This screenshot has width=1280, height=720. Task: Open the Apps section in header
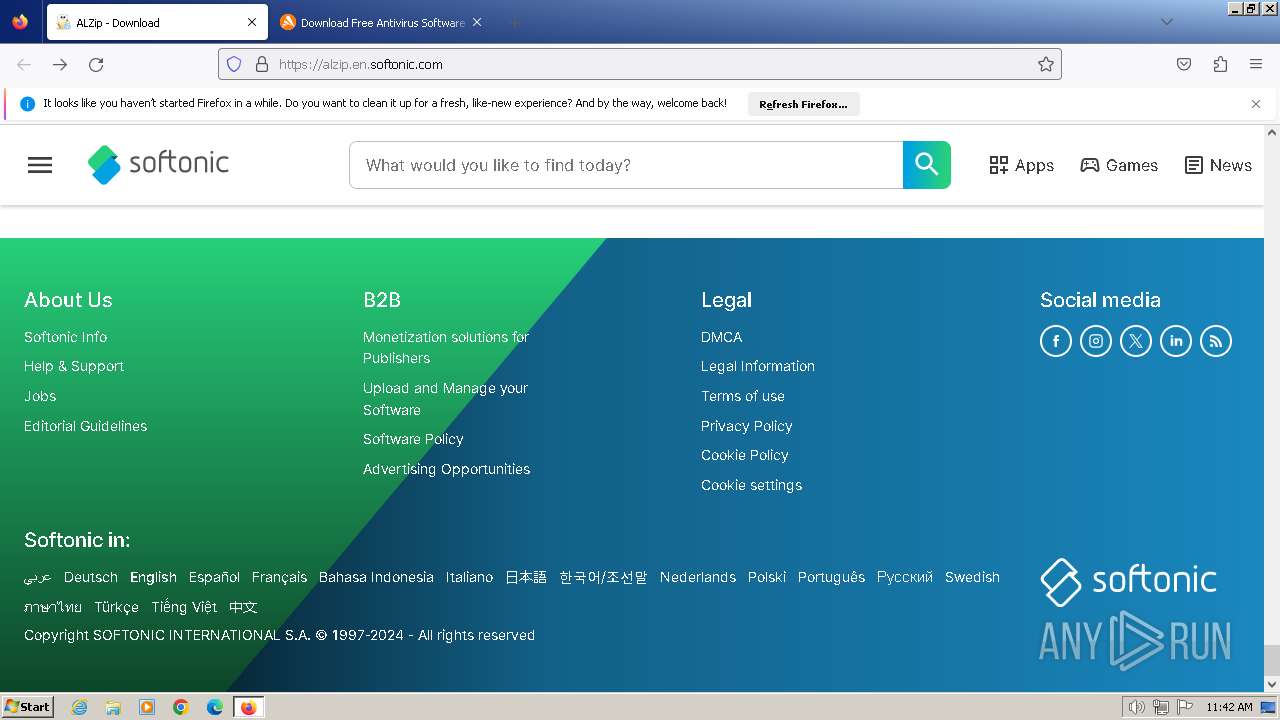coord(1021,165)
